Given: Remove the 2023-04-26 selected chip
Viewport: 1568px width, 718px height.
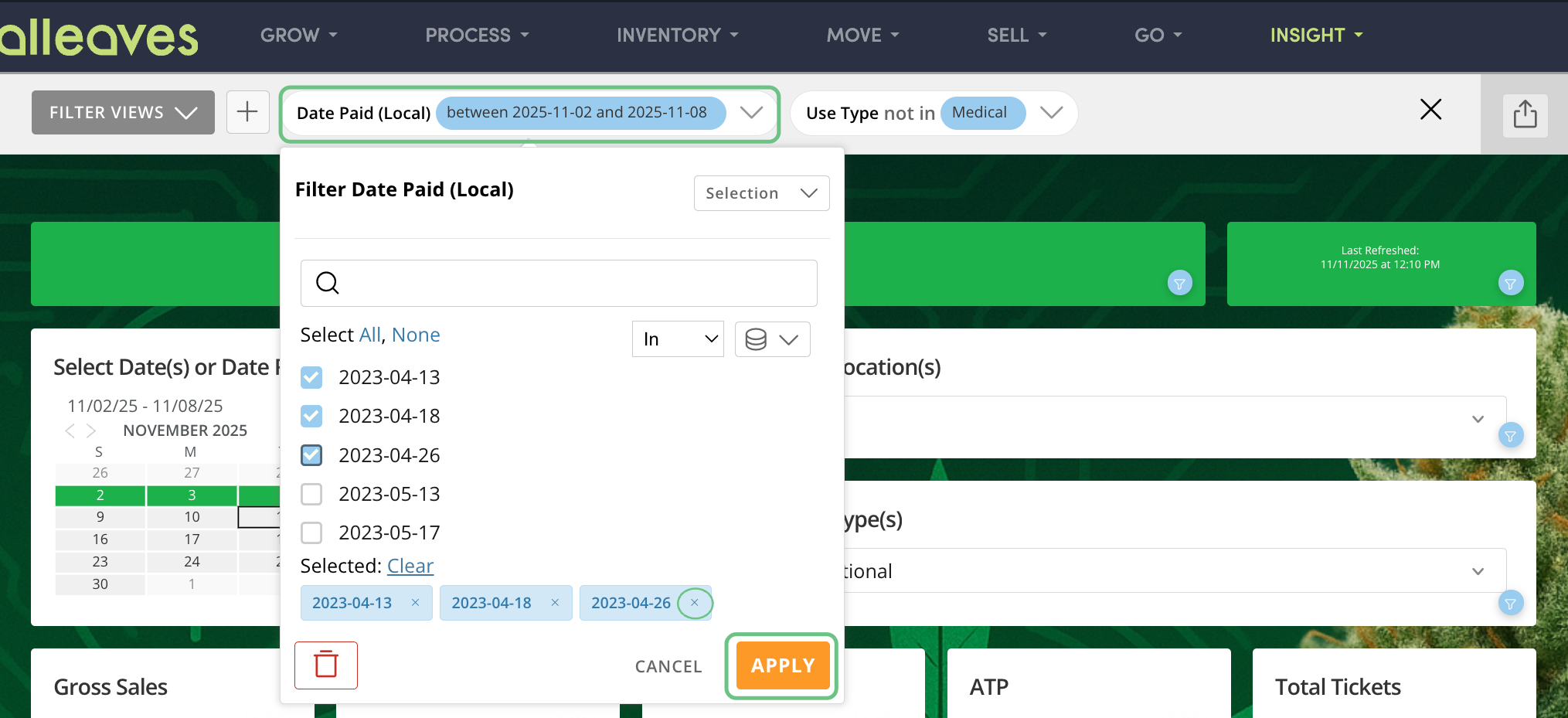Looking at the screenshot, I should click(694, 603).
